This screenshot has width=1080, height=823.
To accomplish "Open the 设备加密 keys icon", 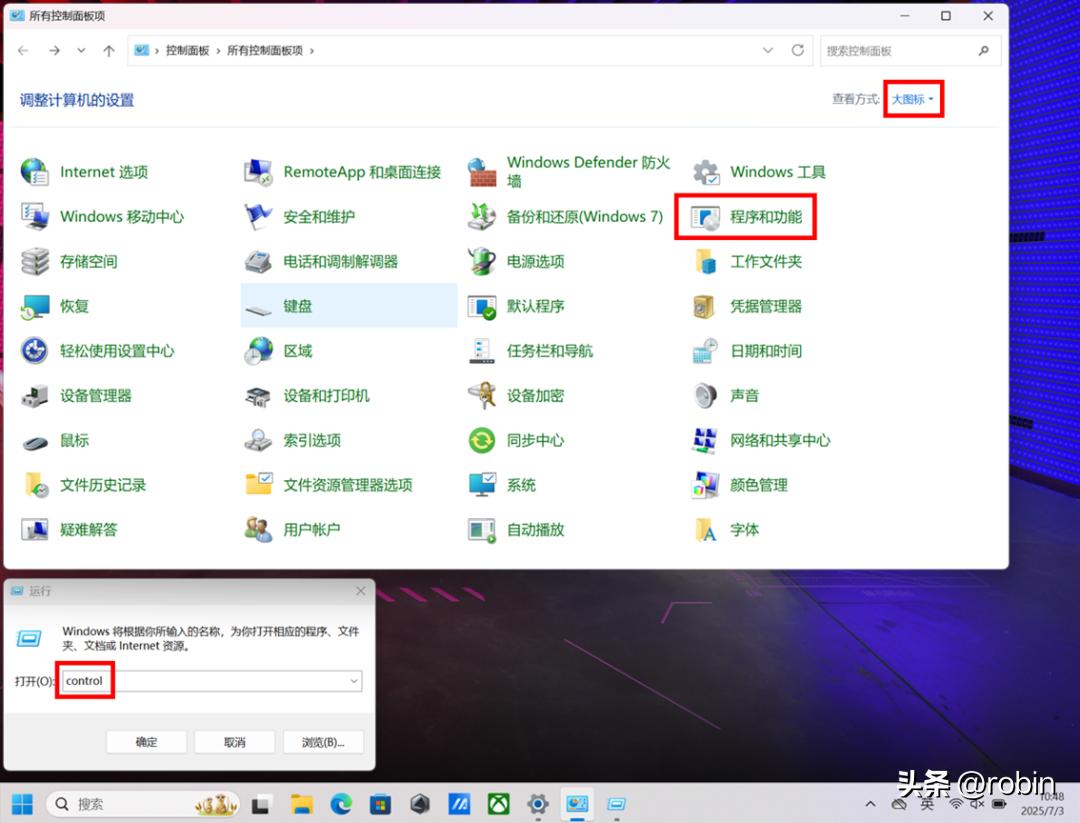I will (482, 395).
